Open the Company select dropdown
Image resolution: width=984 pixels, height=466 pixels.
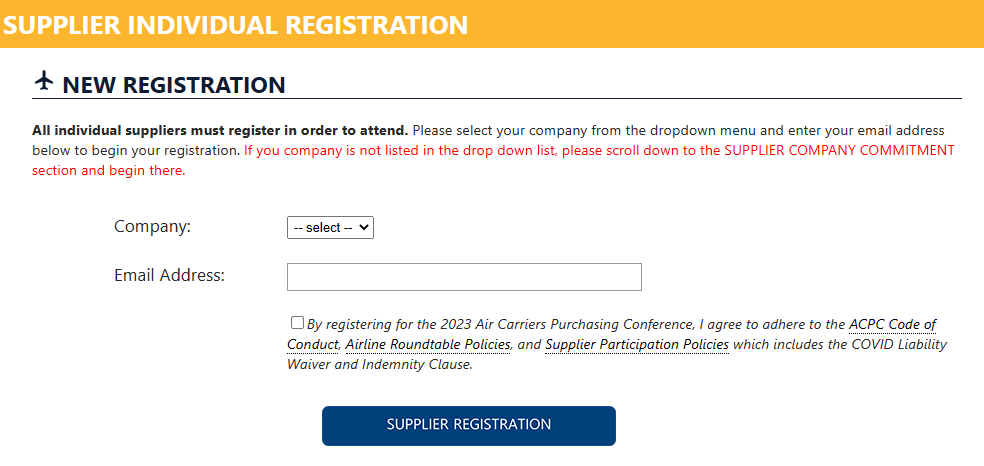[330, 228]
